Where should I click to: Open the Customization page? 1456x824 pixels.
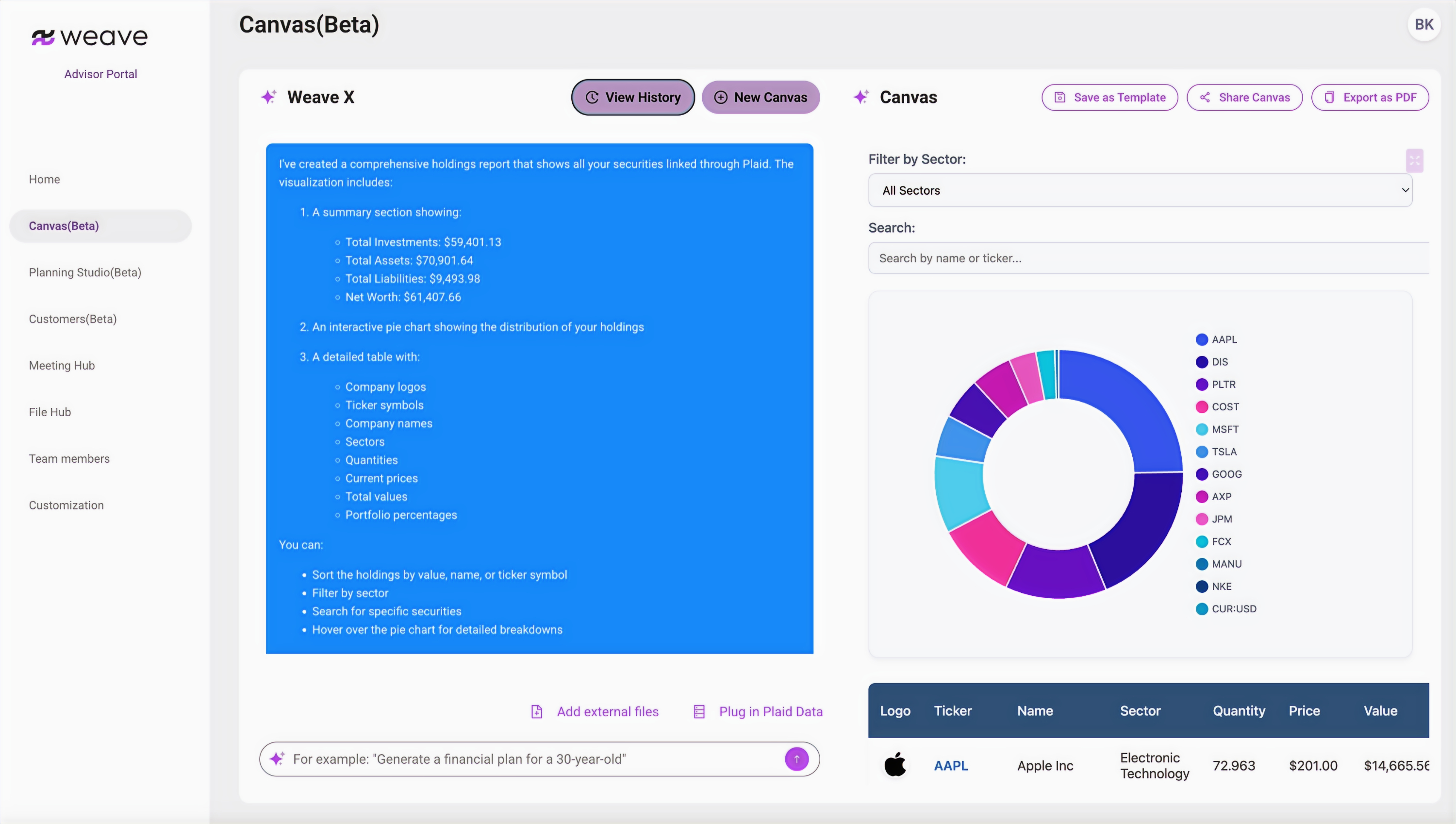(66, 505)
